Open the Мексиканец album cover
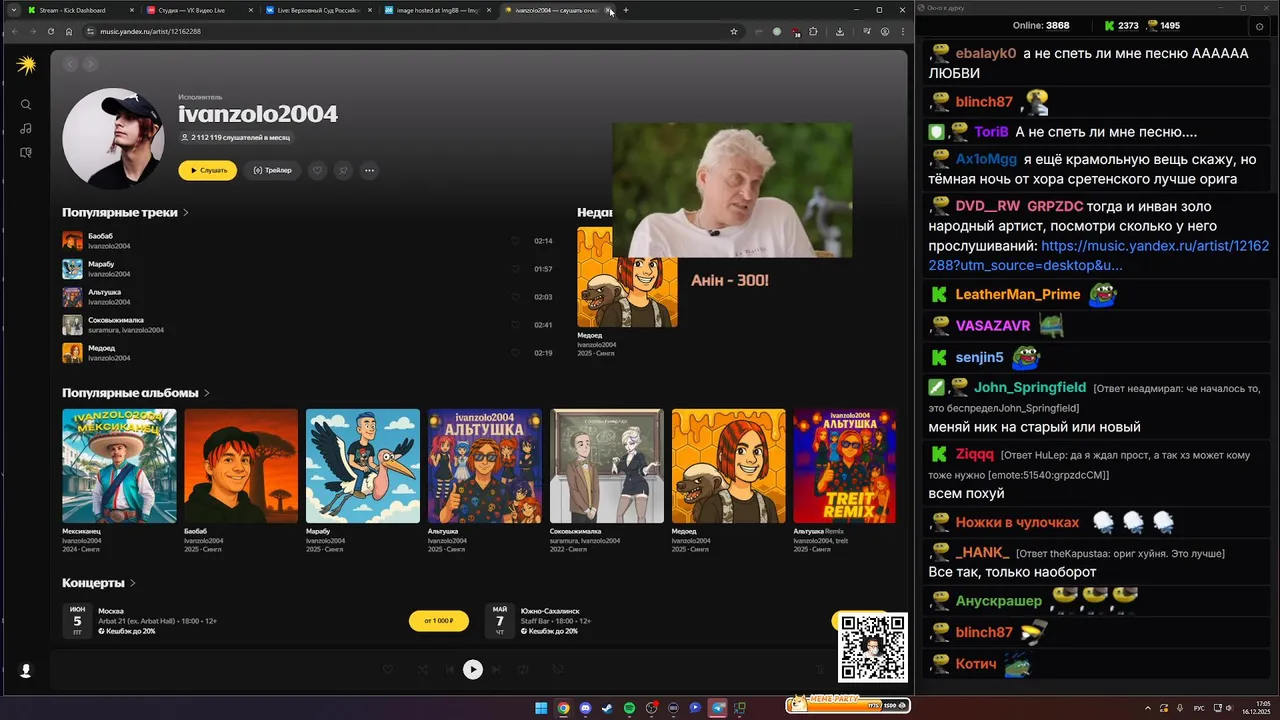Image resolution: width=1280 pixels, height=720 pixels. [x=119, y=466]
